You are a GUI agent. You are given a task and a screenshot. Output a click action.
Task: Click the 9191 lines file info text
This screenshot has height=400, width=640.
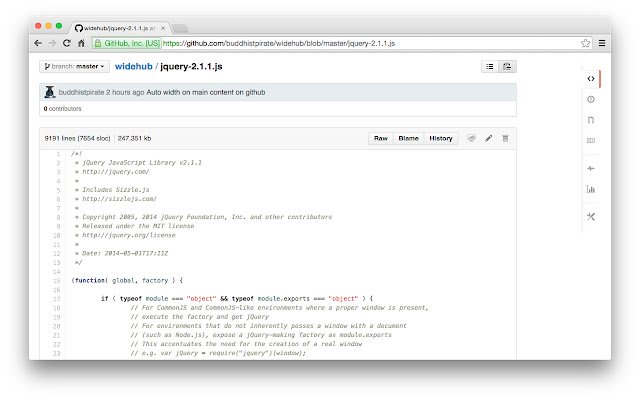point(78,138)
